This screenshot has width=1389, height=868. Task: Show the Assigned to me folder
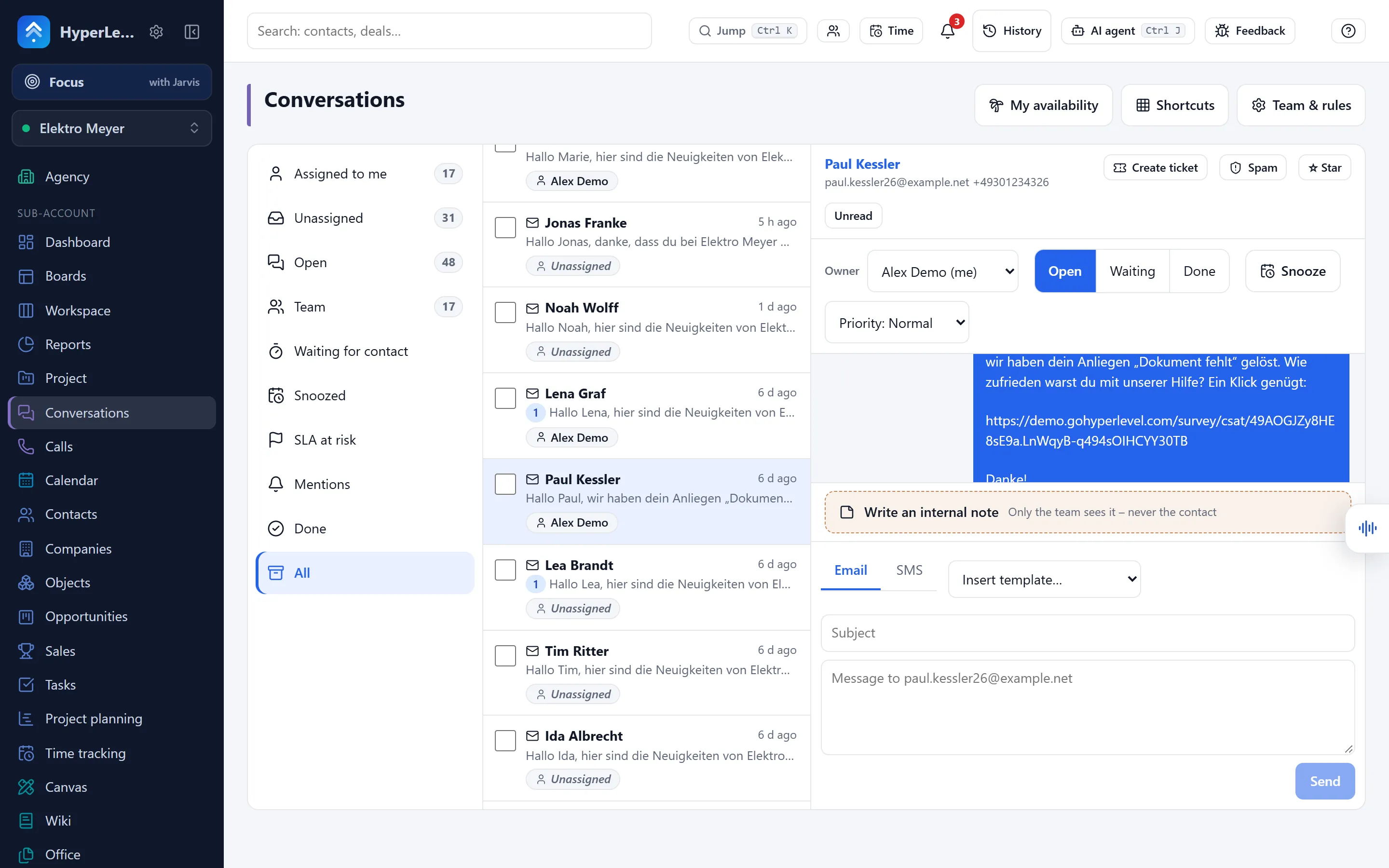pyautogui.click(x=365, y=174)
